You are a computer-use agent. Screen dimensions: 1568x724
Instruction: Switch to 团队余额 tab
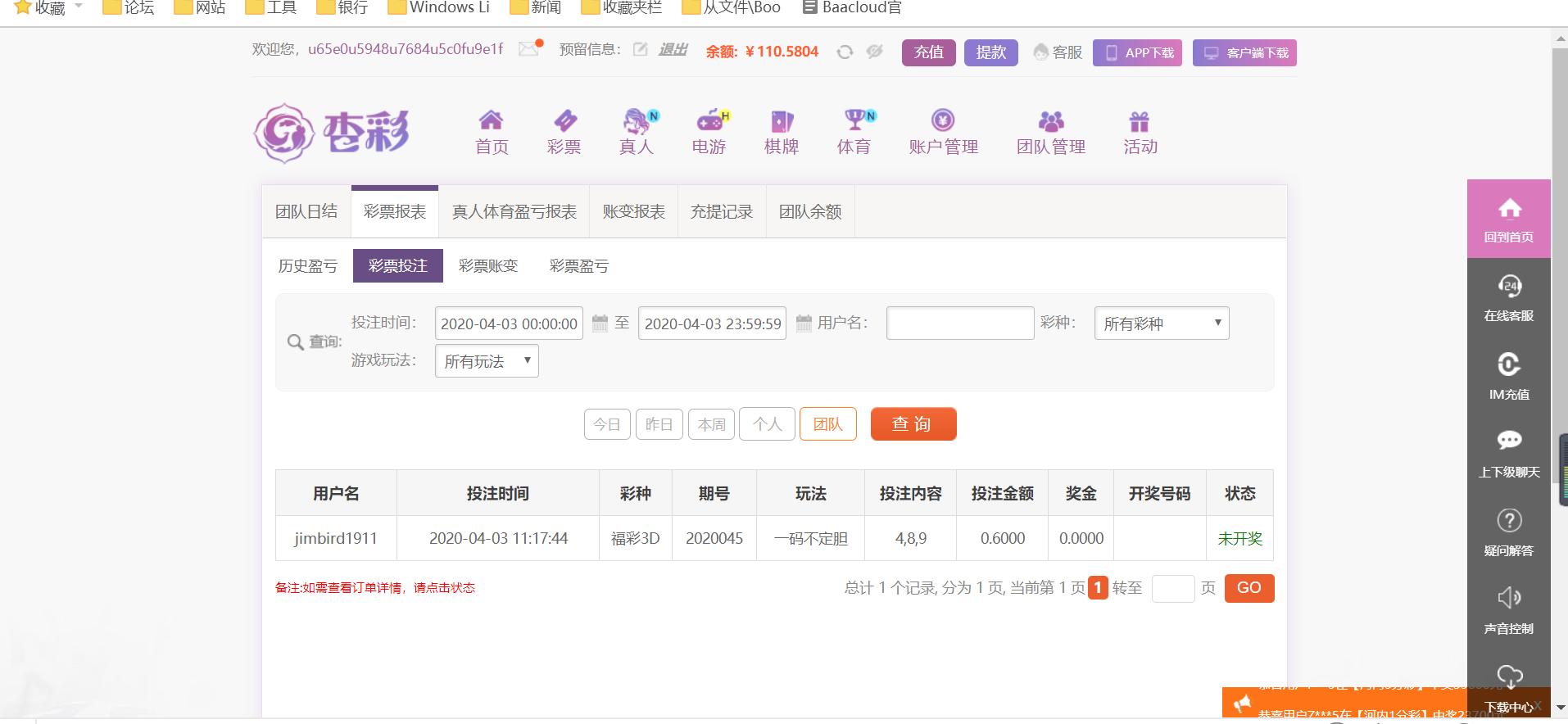810,211
